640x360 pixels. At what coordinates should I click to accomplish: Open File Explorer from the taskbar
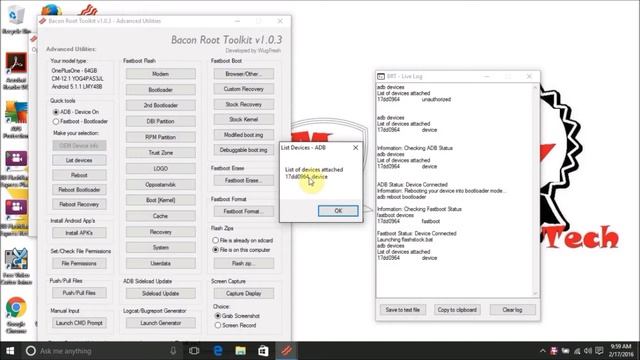tap(240, 351)
